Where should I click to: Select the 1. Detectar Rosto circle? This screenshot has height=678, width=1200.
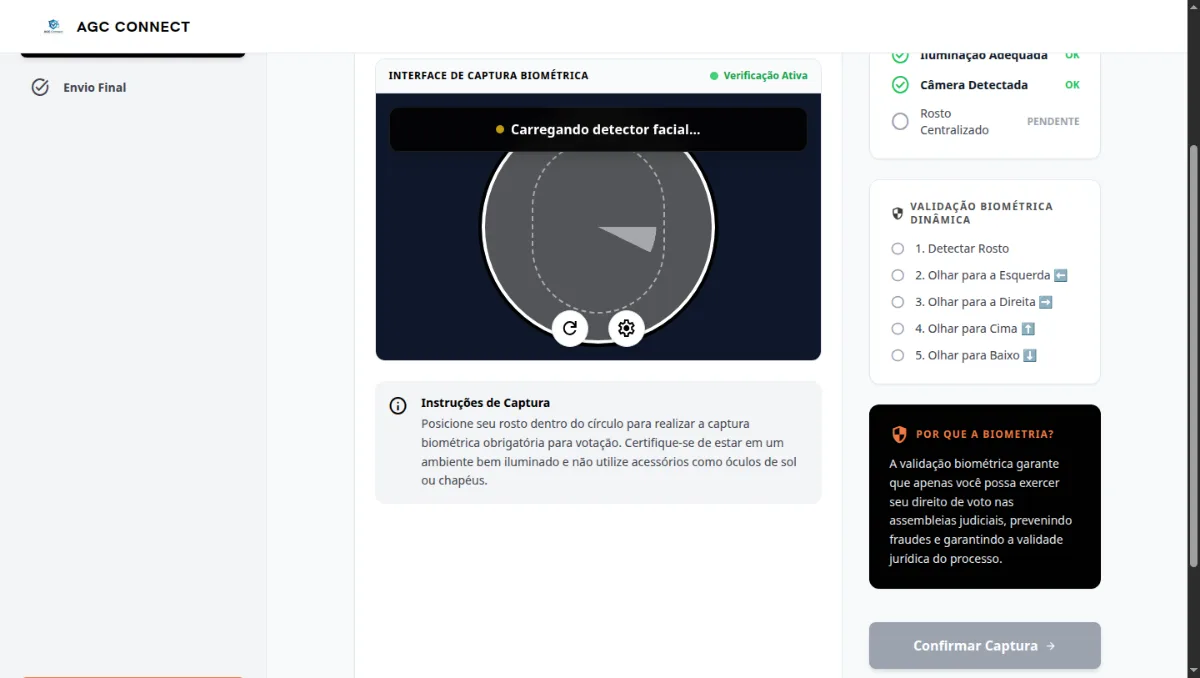898,248
